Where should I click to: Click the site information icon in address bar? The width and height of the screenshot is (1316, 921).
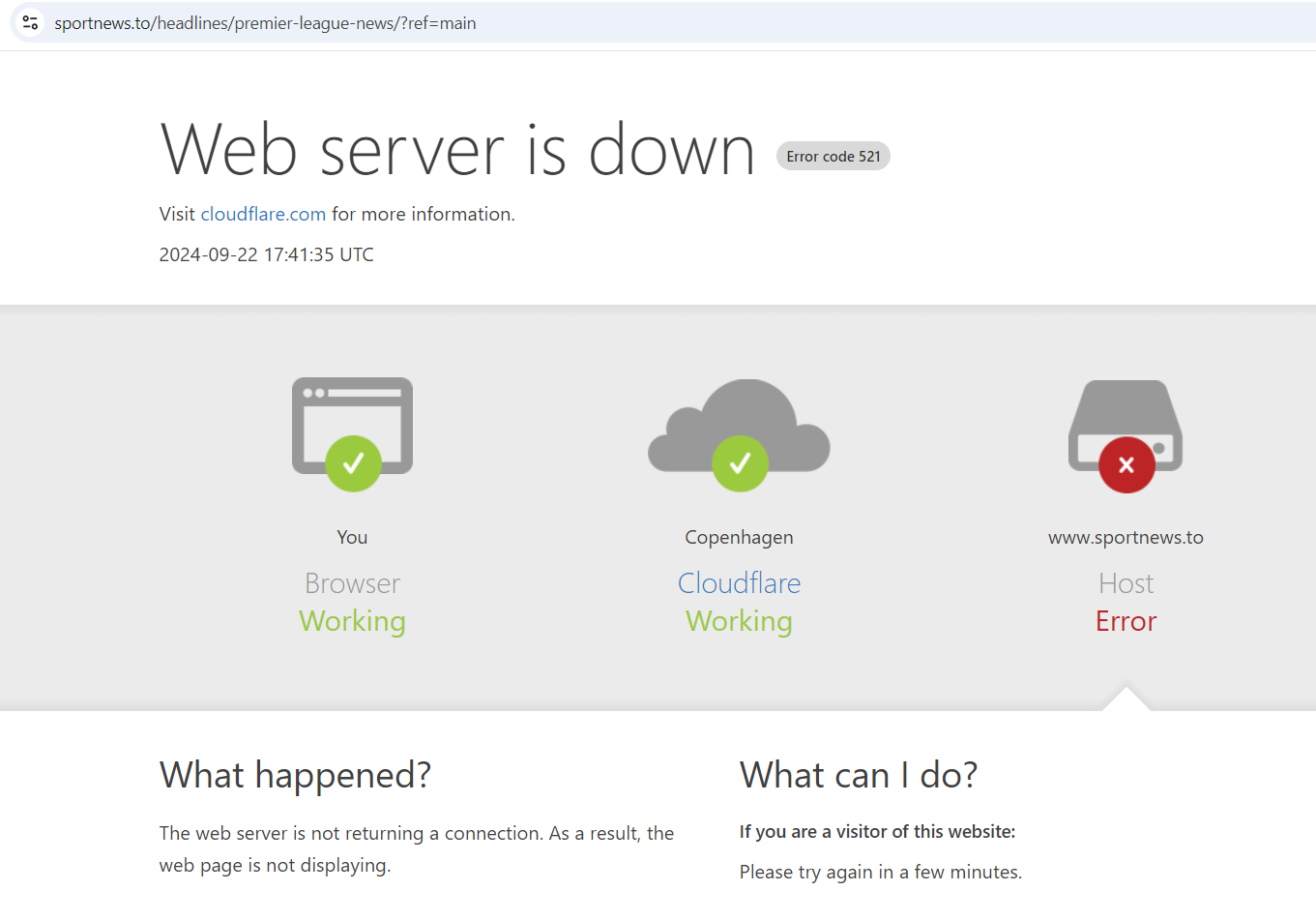(30, 22)
